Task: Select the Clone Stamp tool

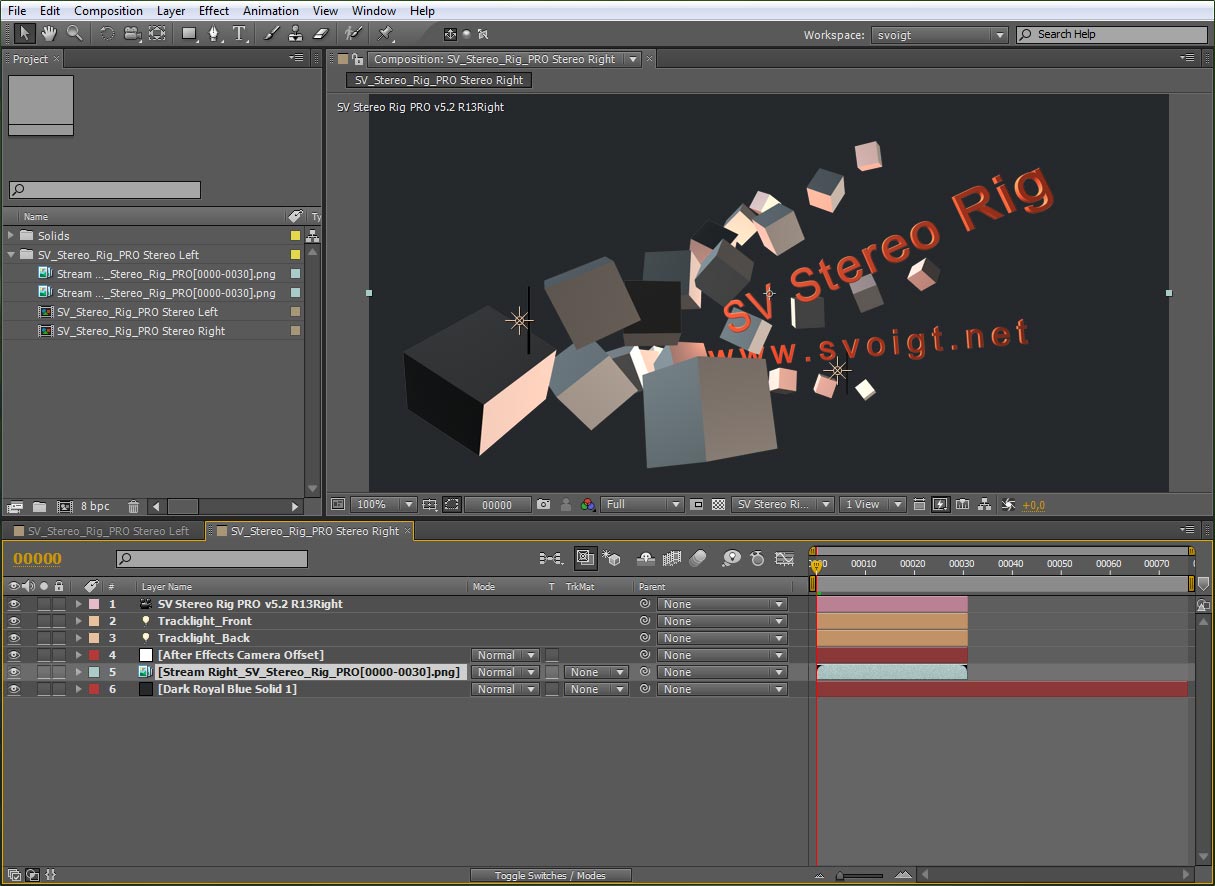Action: tap(296, 33)
